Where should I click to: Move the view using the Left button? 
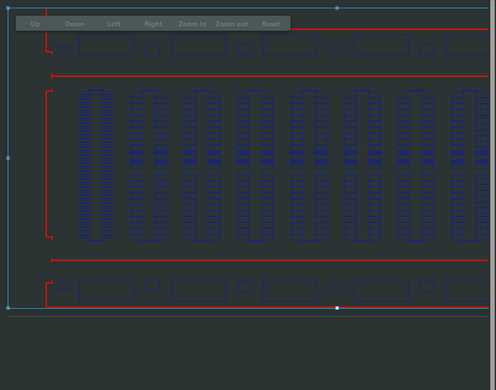[x=114, y=24]
